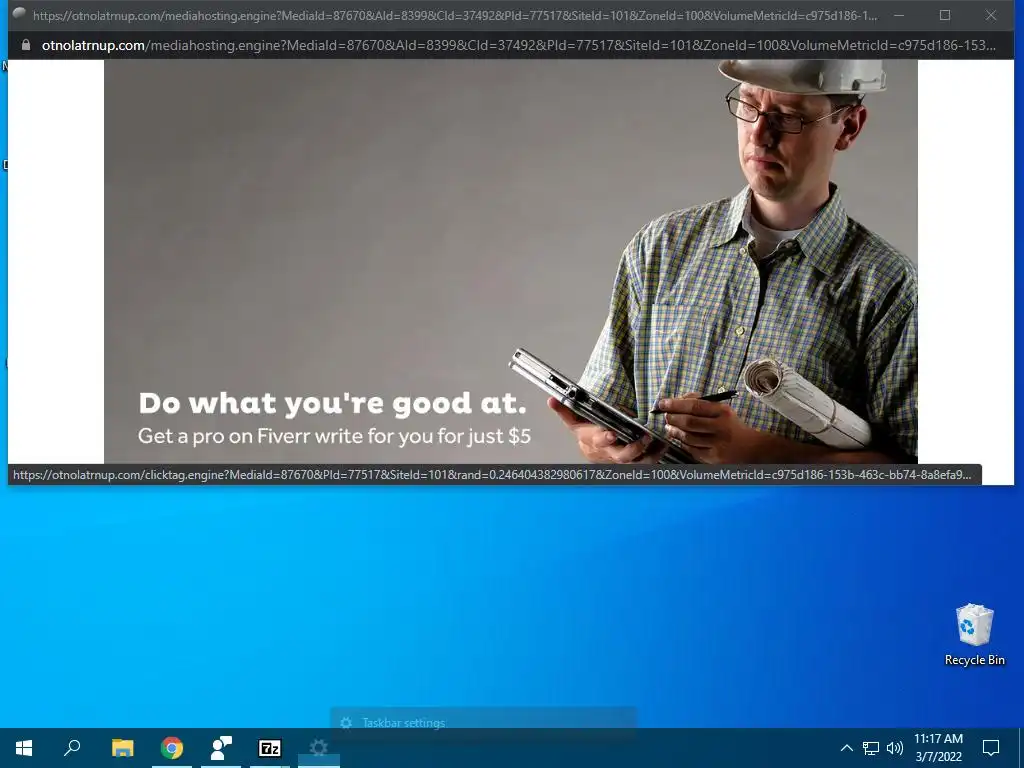Click 'Get a pro on Fiverr' ad text
This screenshot has height=768, width=1024.
pyautogui.click(x=334, y=436)
